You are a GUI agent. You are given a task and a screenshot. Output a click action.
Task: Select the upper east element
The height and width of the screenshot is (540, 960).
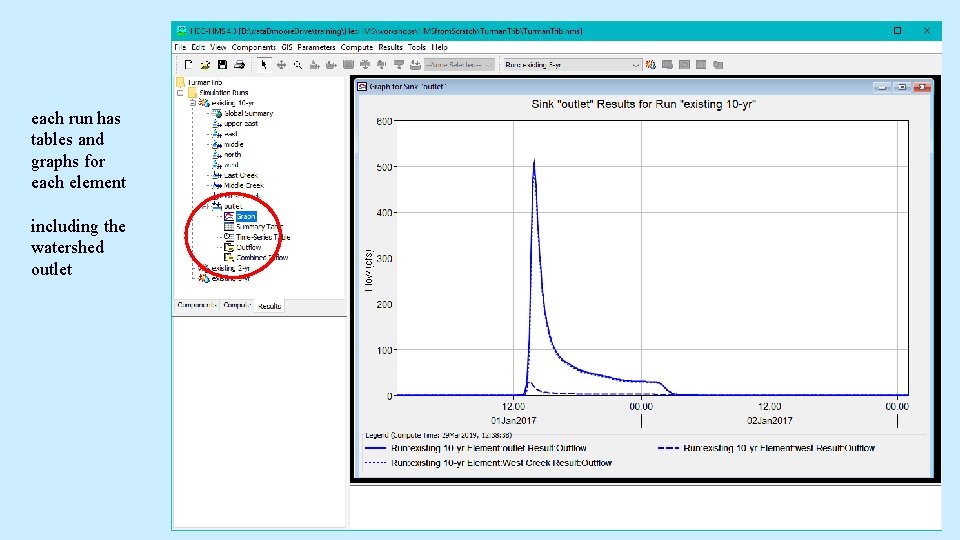[x=241, y=124]
